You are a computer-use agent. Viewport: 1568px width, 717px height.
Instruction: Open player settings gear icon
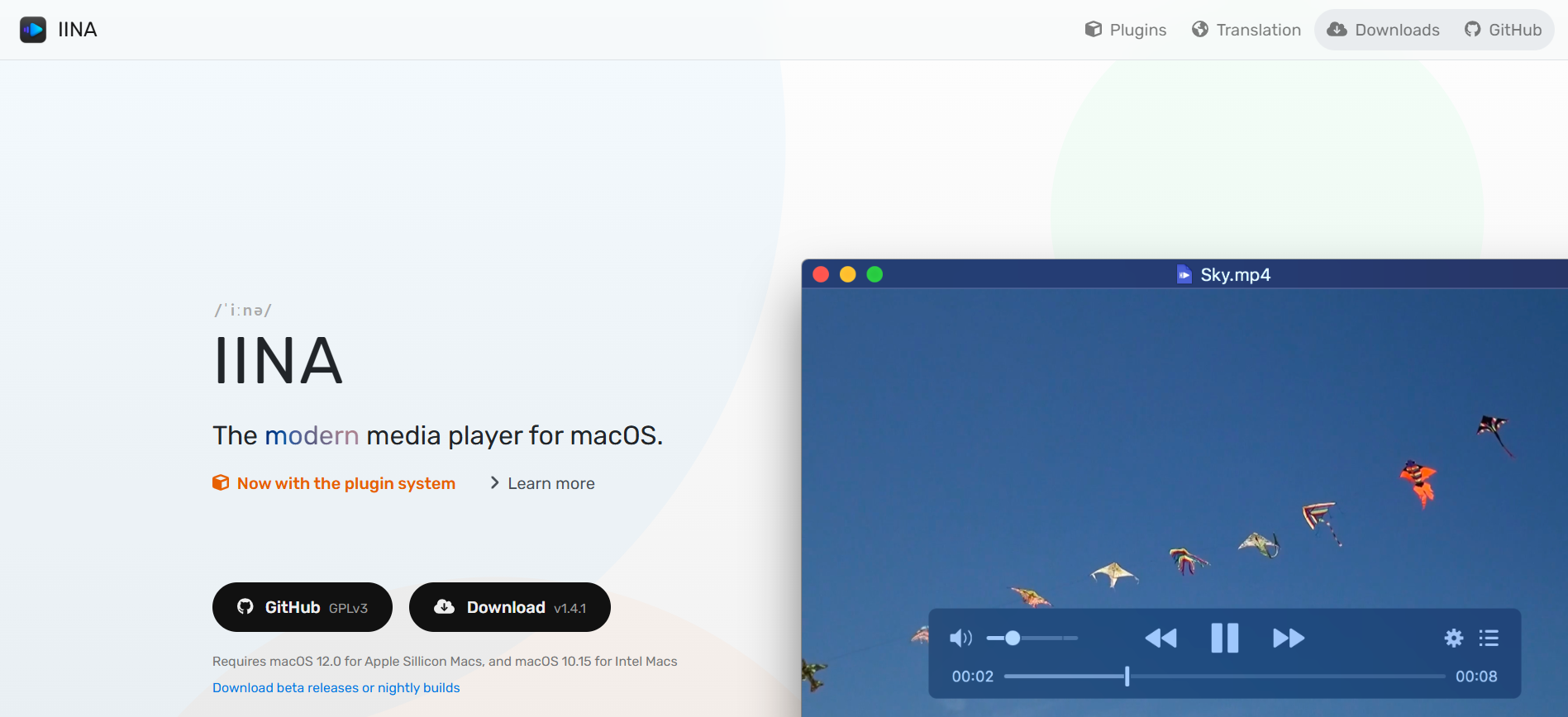1454,638
